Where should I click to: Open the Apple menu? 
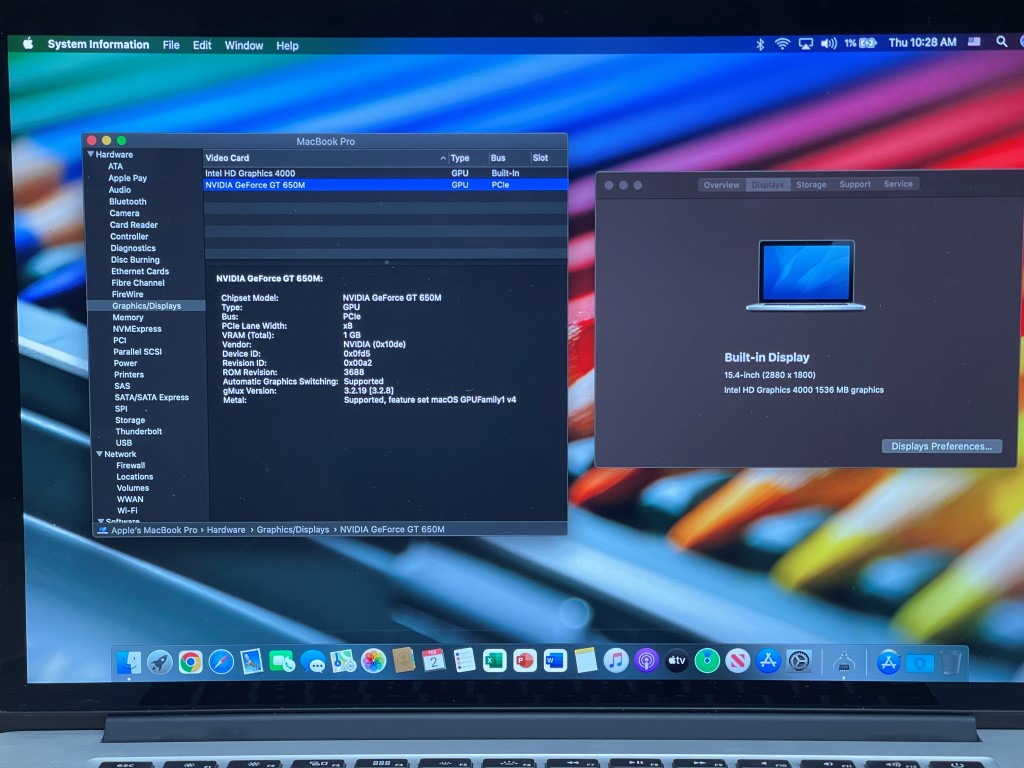pos(28,44)
